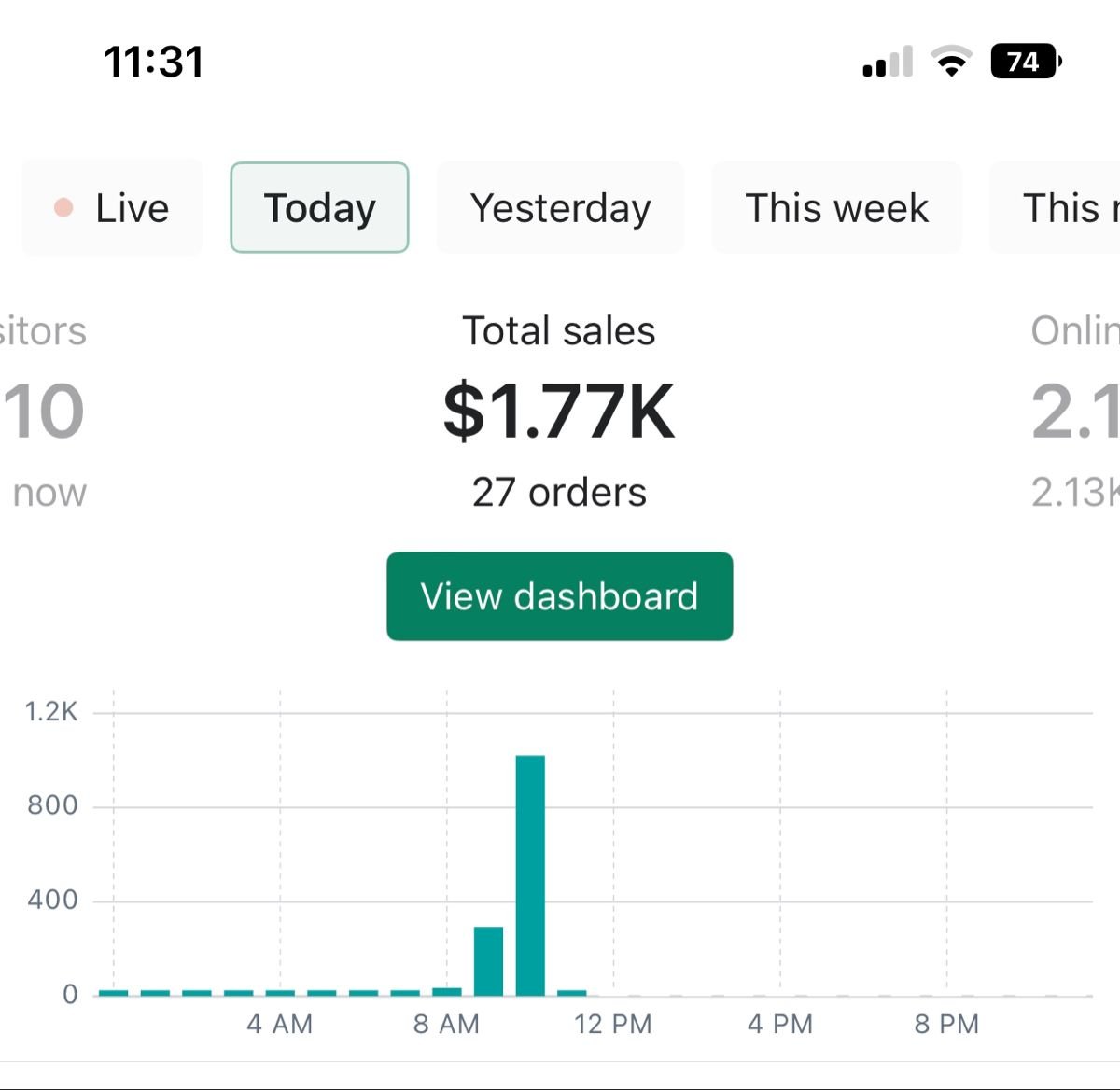Tap the 12 PM axis label
The width and height of the screenshot is (1120, 1090).
611,1024
